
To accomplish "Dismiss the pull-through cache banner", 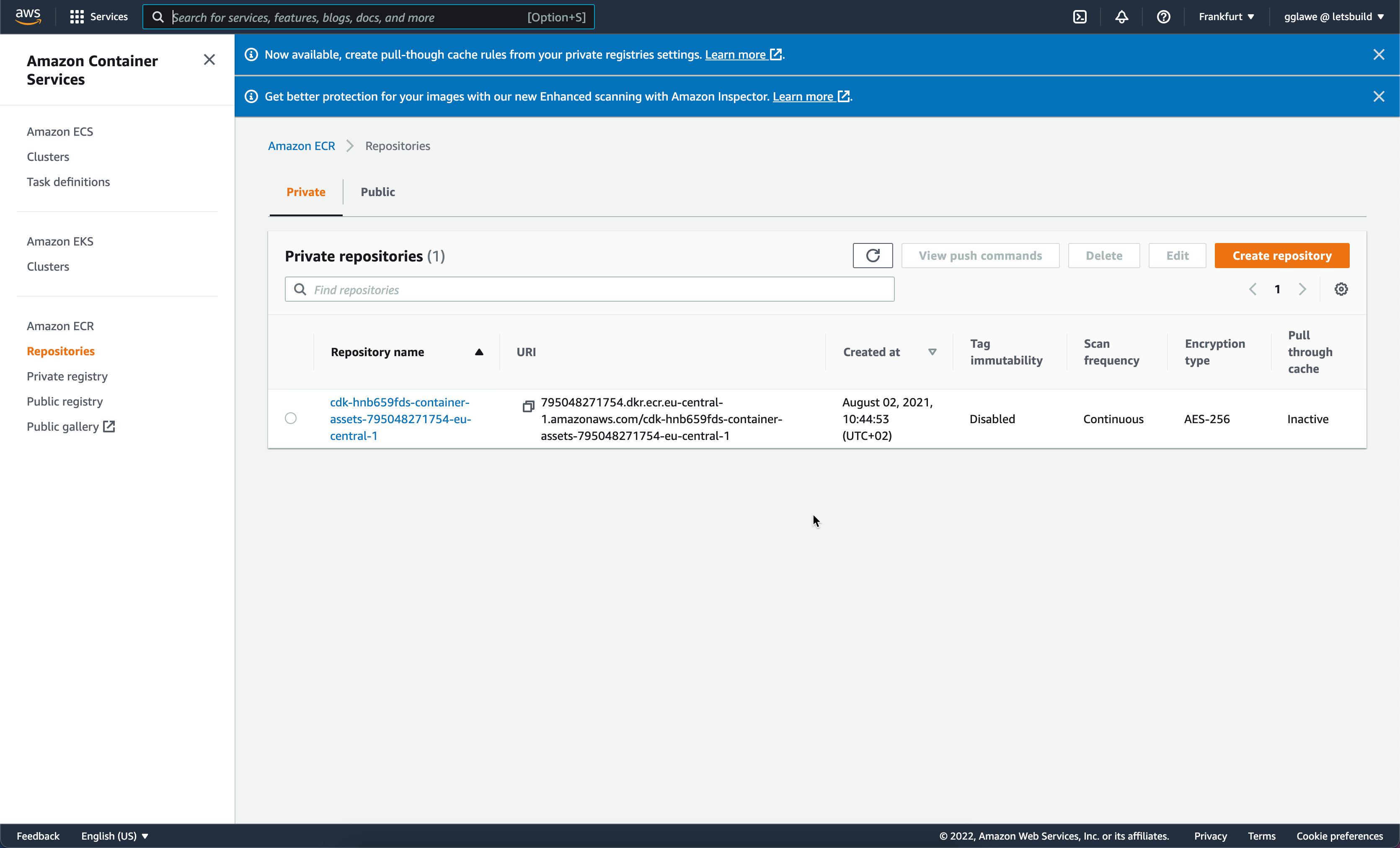I will tap(1378, 54).
